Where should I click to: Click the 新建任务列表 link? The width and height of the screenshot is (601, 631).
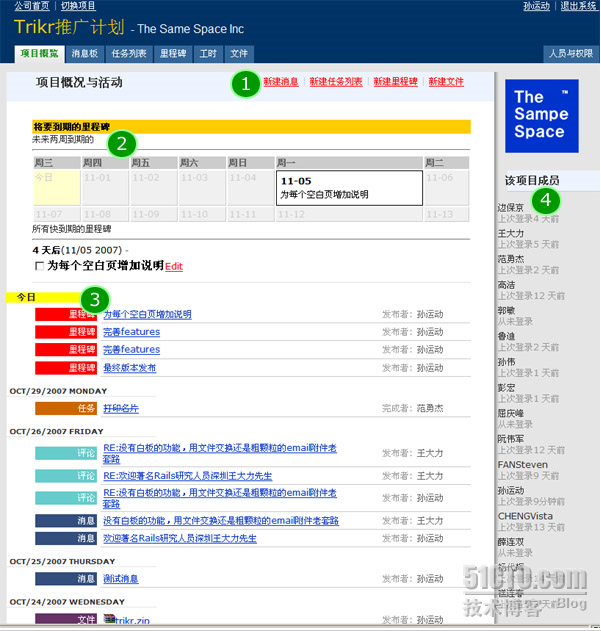click(x=336, y=82)
